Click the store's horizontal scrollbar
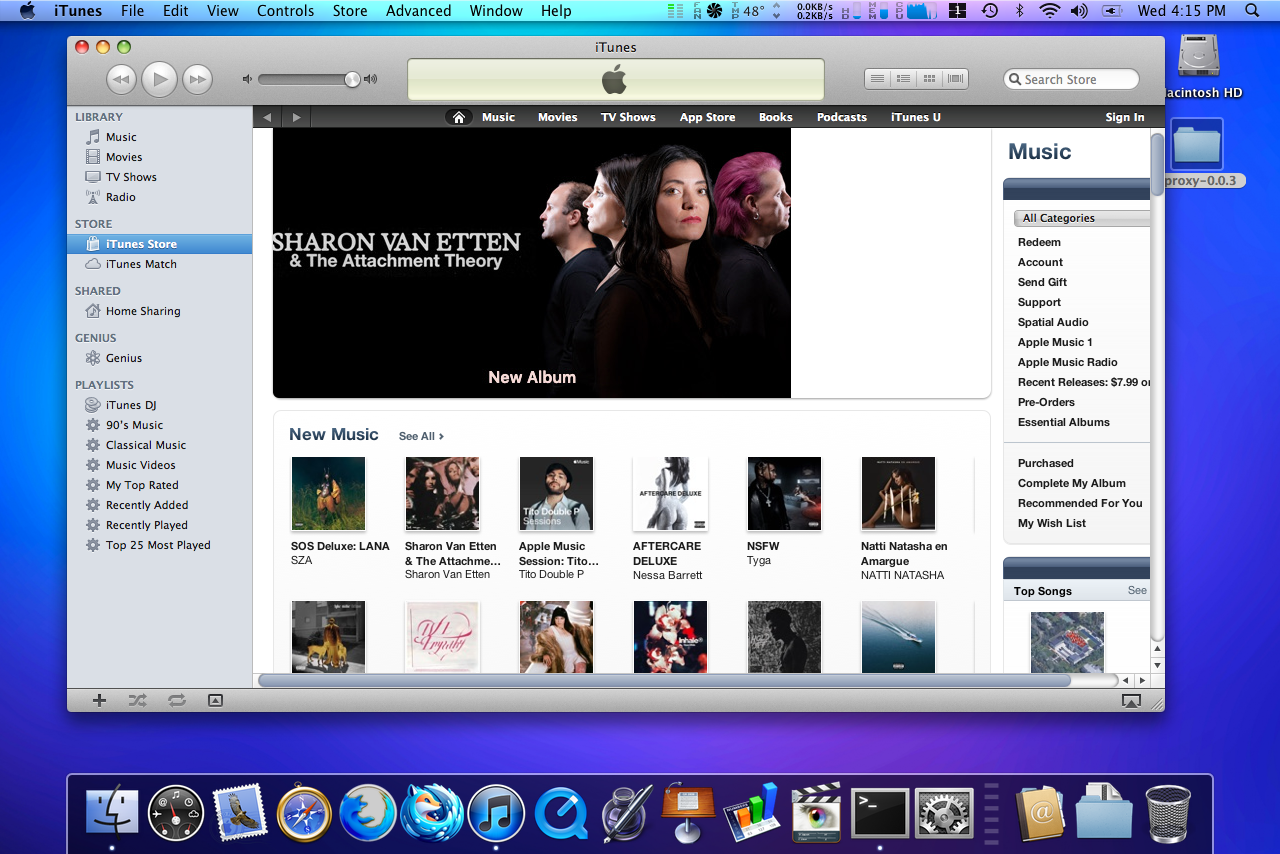The image size is (1280, 854). [x=664, y=680]
